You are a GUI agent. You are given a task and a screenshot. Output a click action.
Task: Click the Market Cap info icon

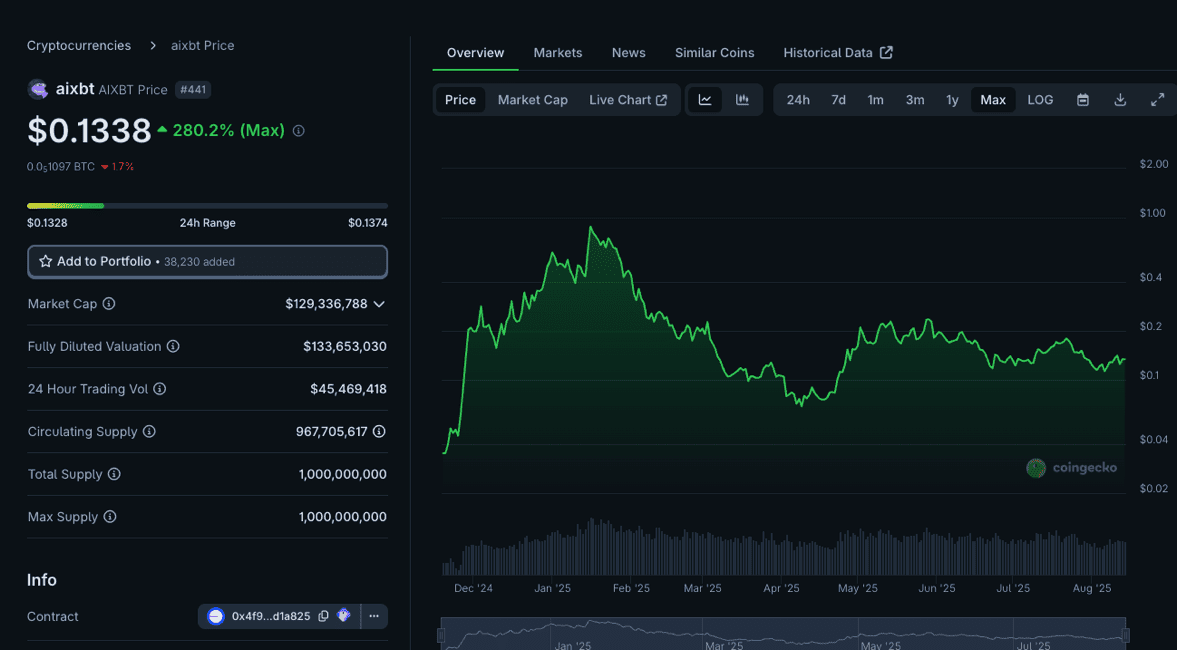[x=109, y=304]
